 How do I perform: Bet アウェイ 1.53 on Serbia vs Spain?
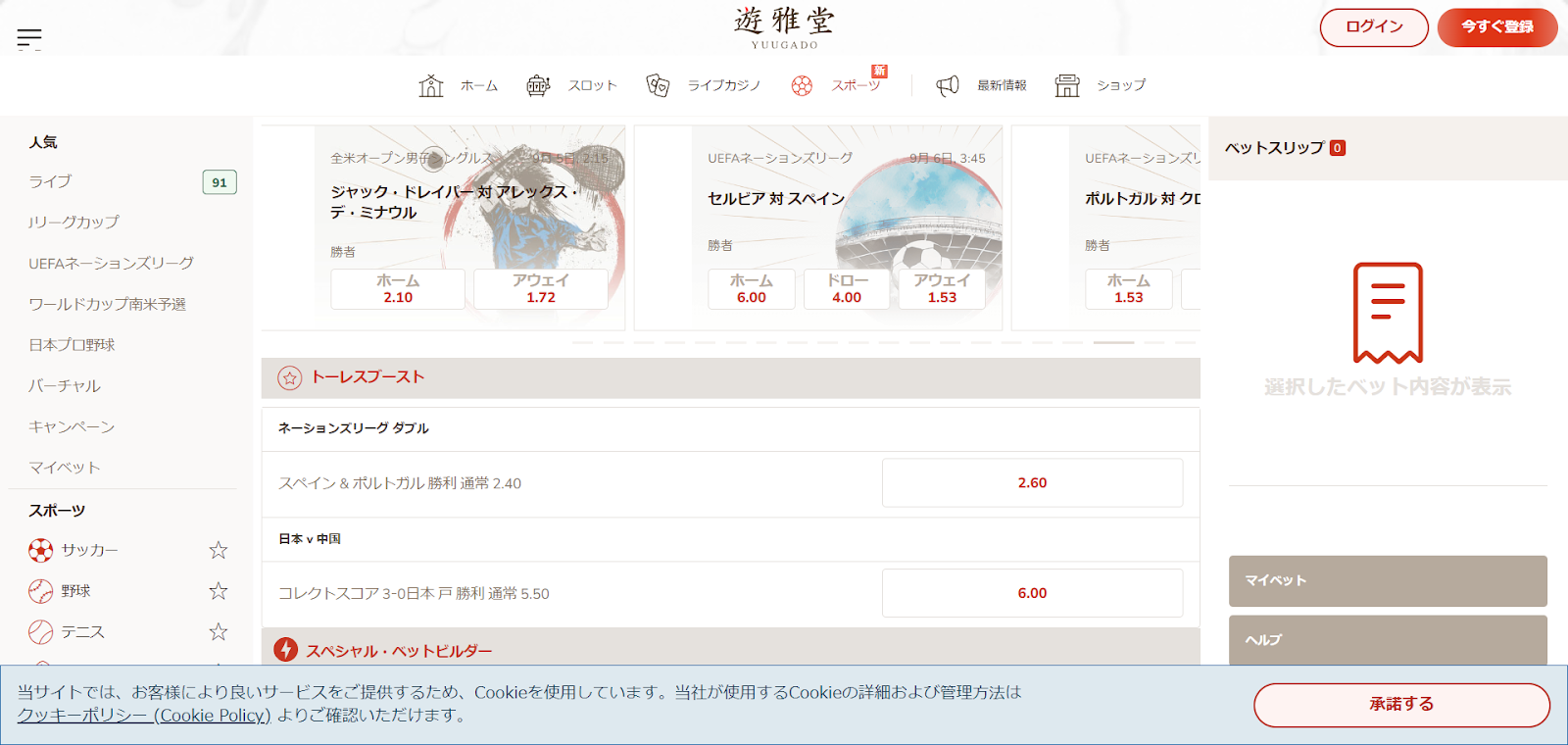[x=942, y=289]
